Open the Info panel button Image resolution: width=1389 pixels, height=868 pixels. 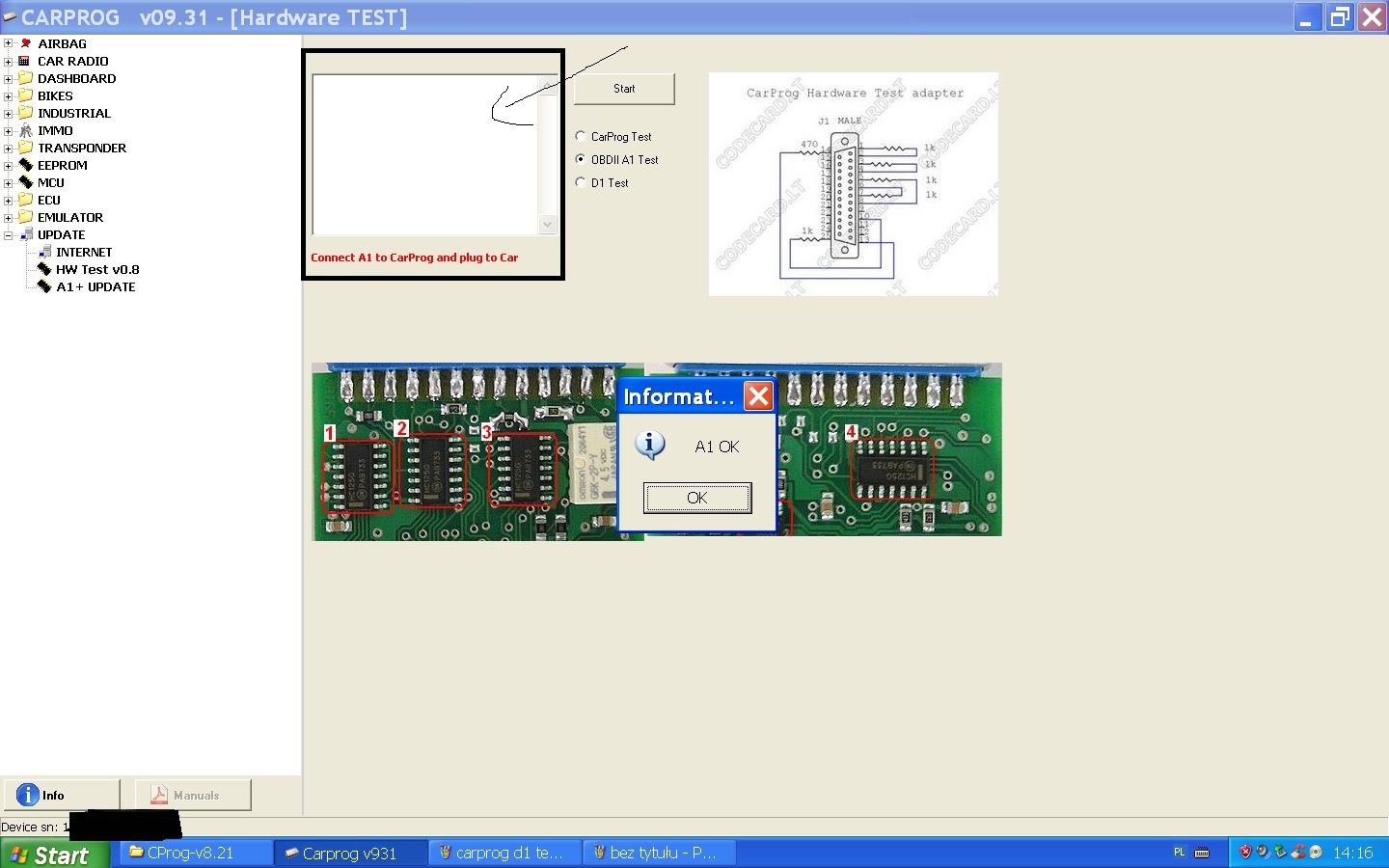point(62,795)
